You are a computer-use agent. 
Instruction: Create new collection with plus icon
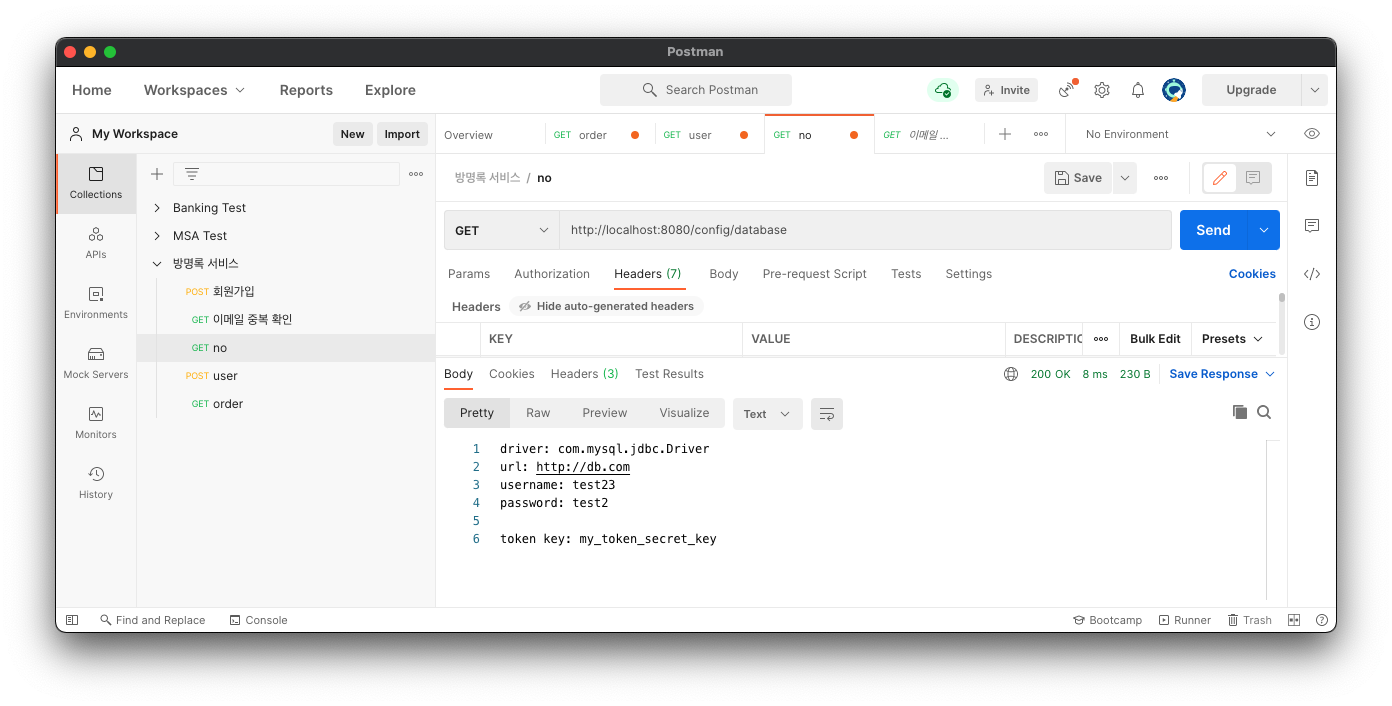click(157, 174)
